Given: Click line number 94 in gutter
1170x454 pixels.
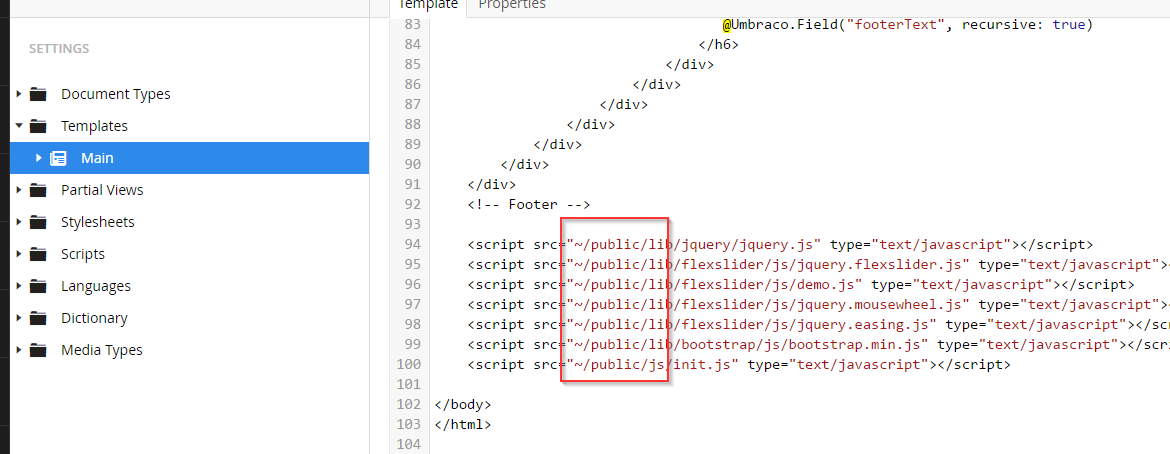Looking at the screenshot, I should tap(412, 244).
